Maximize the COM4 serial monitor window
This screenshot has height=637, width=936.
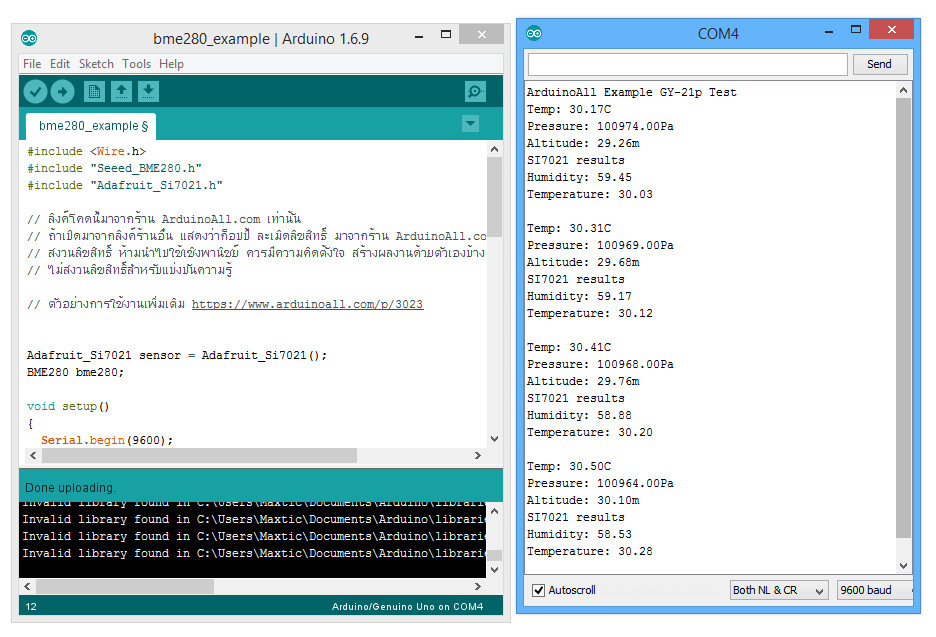click(x=855, y=29)
